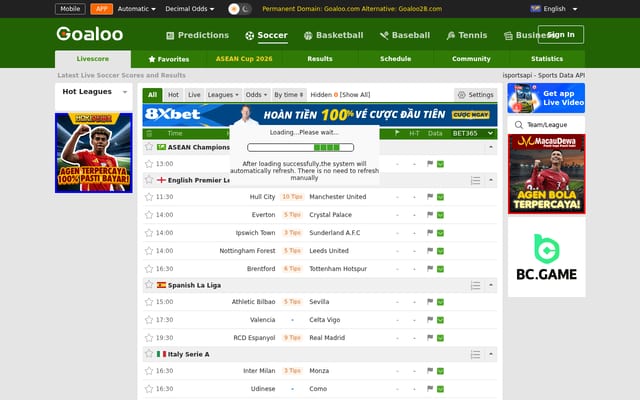Star the Italy Serie A league header

coord(149,353)
